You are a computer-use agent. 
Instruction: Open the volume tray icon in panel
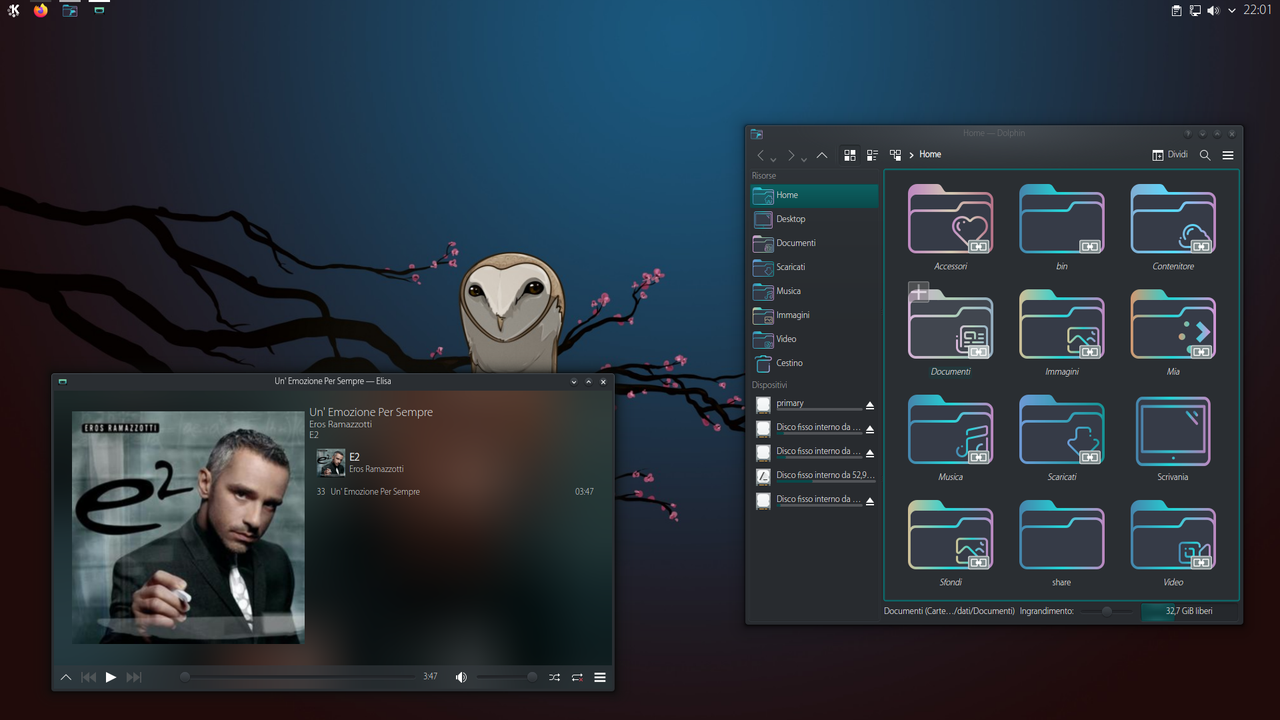[x=1213, y=10]
